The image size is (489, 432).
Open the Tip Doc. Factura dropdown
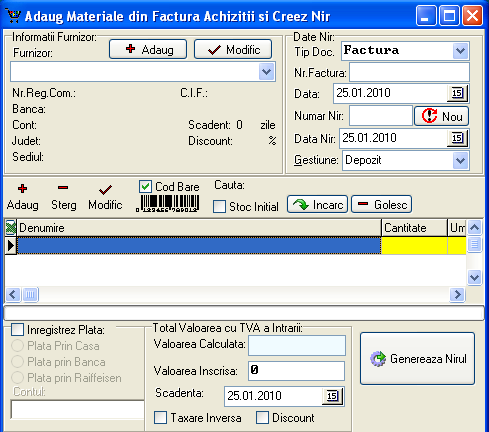(460, 51)
